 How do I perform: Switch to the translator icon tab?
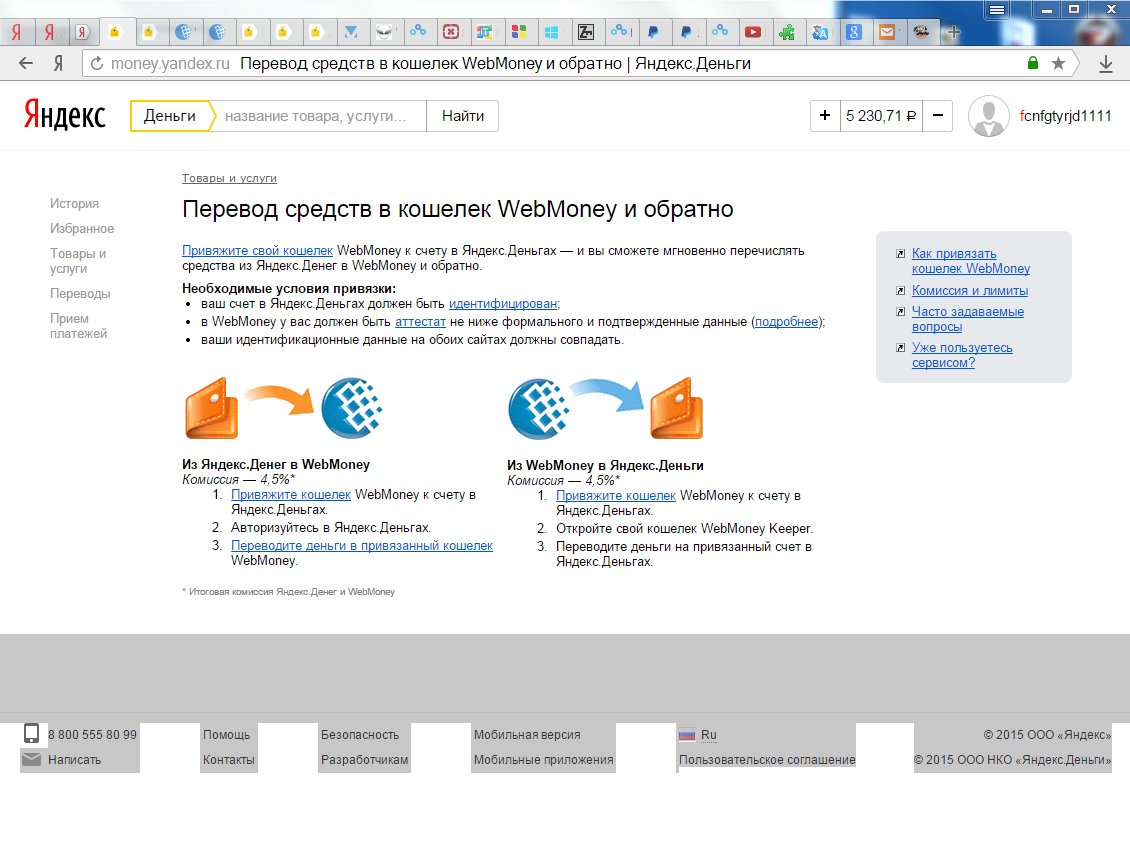click(820, 32)
